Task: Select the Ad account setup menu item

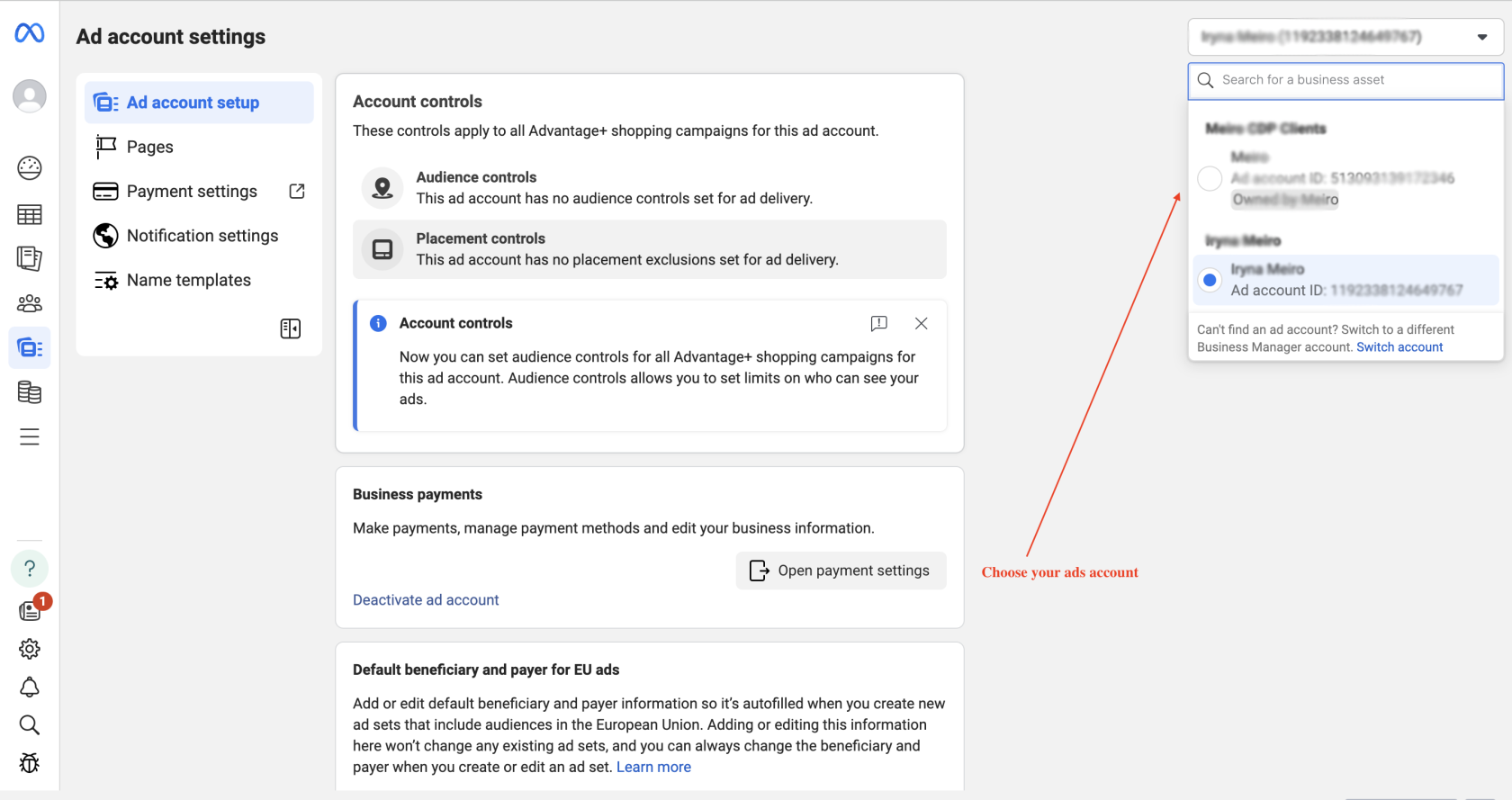Action: click(x=199, y=103)
